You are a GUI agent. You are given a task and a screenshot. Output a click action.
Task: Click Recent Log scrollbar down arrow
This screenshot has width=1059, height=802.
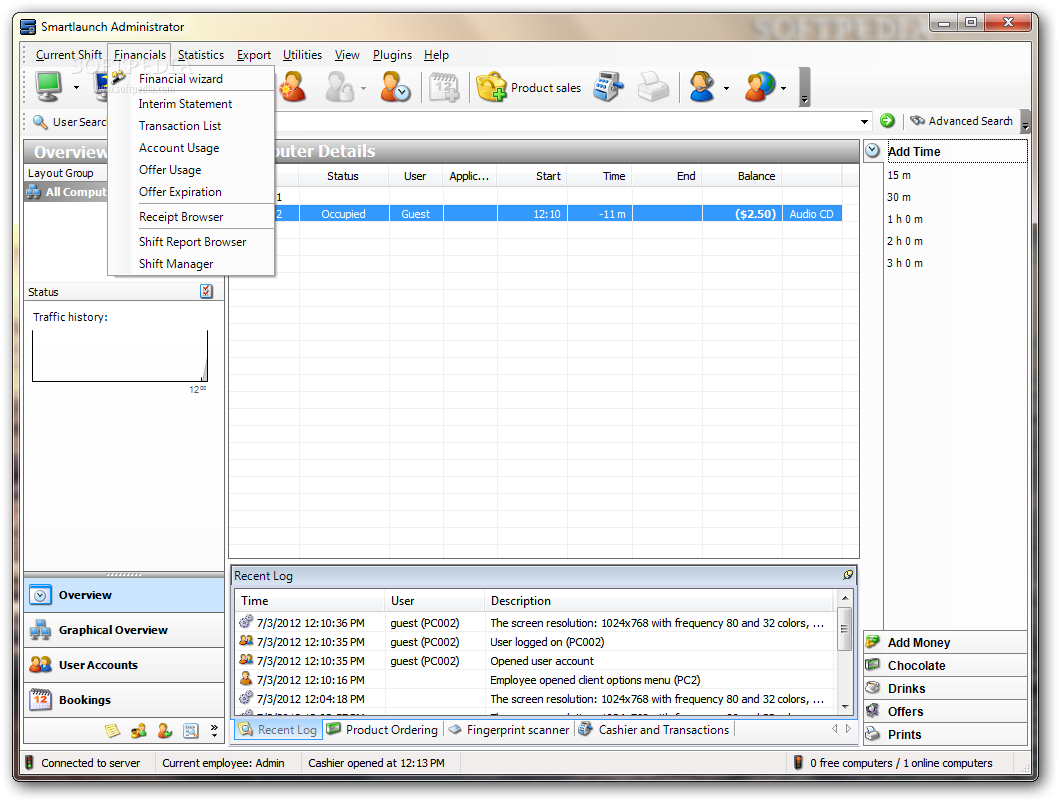pyautogui.click(x=845, y=707)
